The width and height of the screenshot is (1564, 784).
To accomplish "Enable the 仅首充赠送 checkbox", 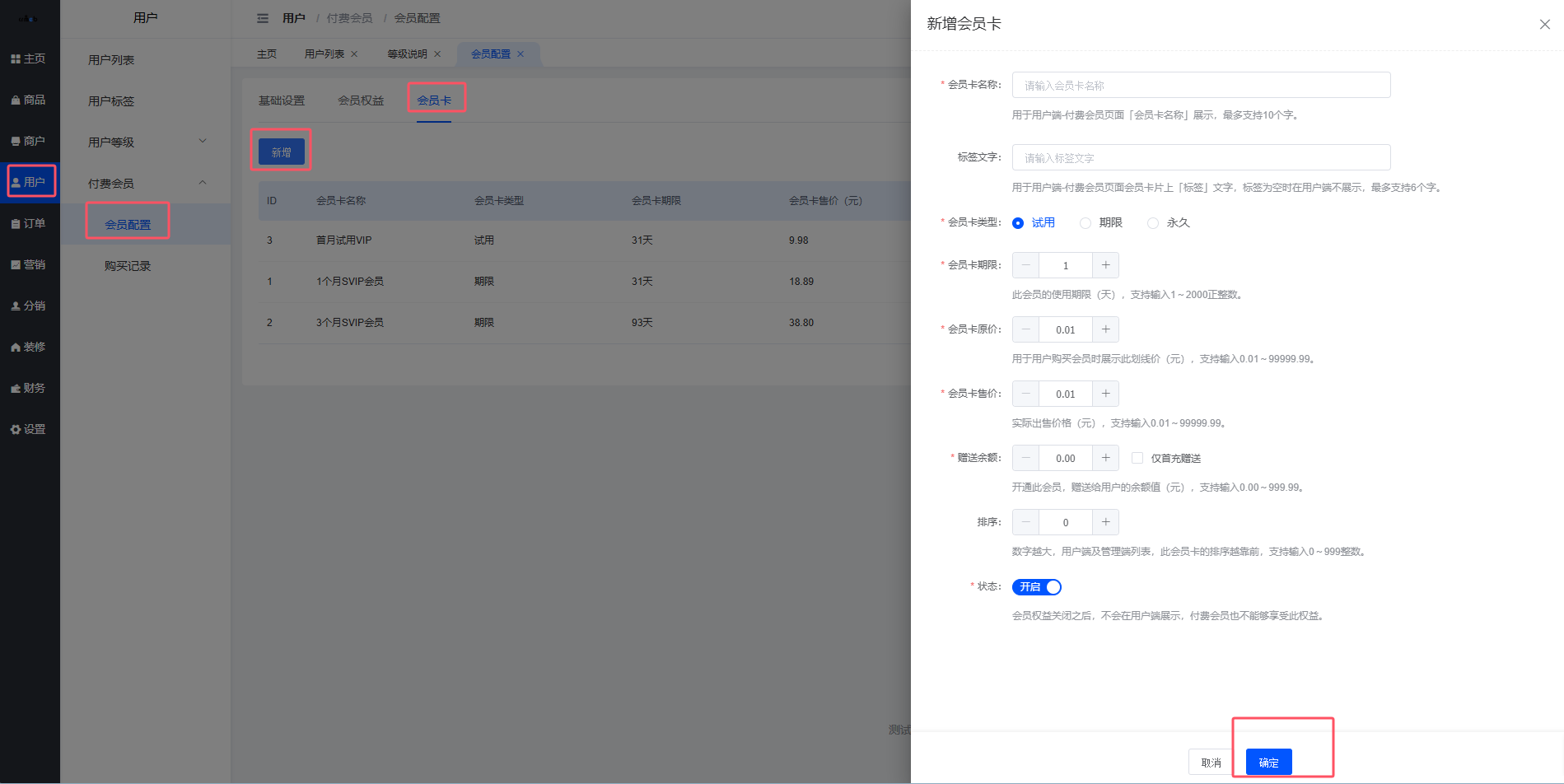I will (x=1137, y=457).
